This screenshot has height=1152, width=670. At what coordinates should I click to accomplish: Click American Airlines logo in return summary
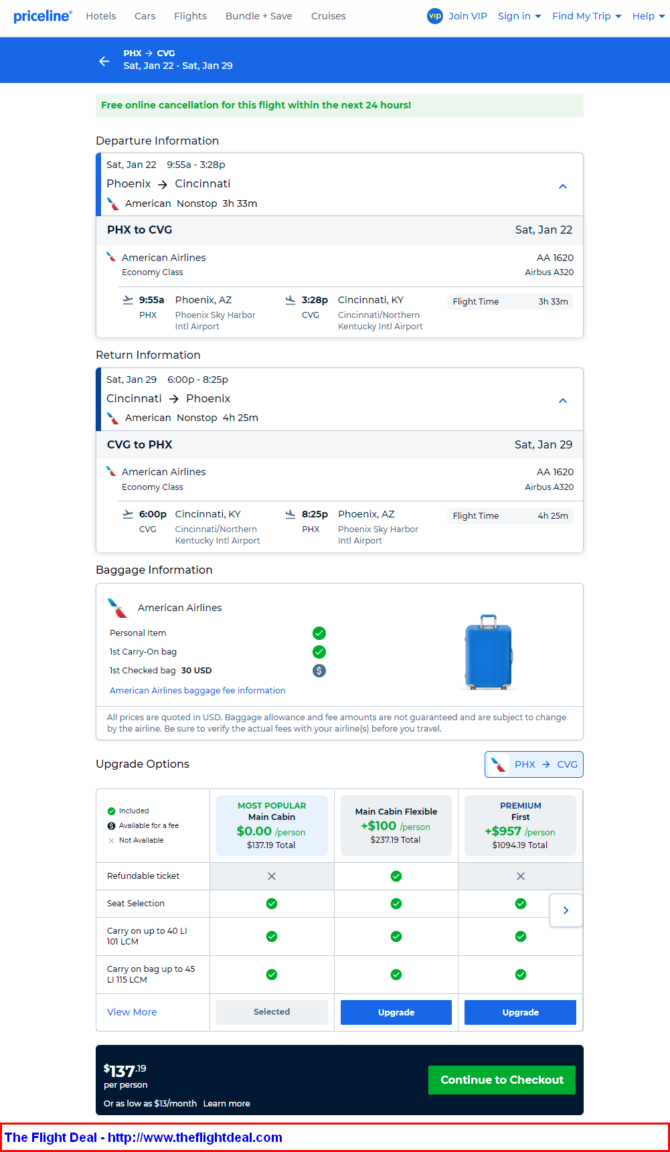(x=112, y=418)
